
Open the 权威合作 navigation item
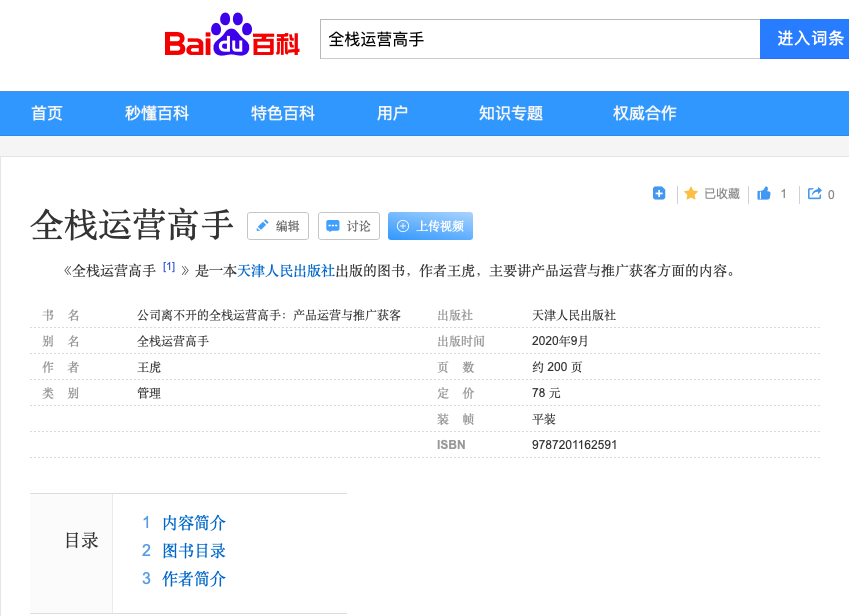coord(645,113)
